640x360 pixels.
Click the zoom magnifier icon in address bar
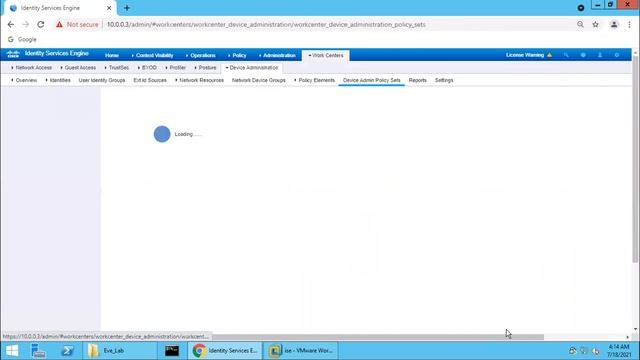click(580, 24)
